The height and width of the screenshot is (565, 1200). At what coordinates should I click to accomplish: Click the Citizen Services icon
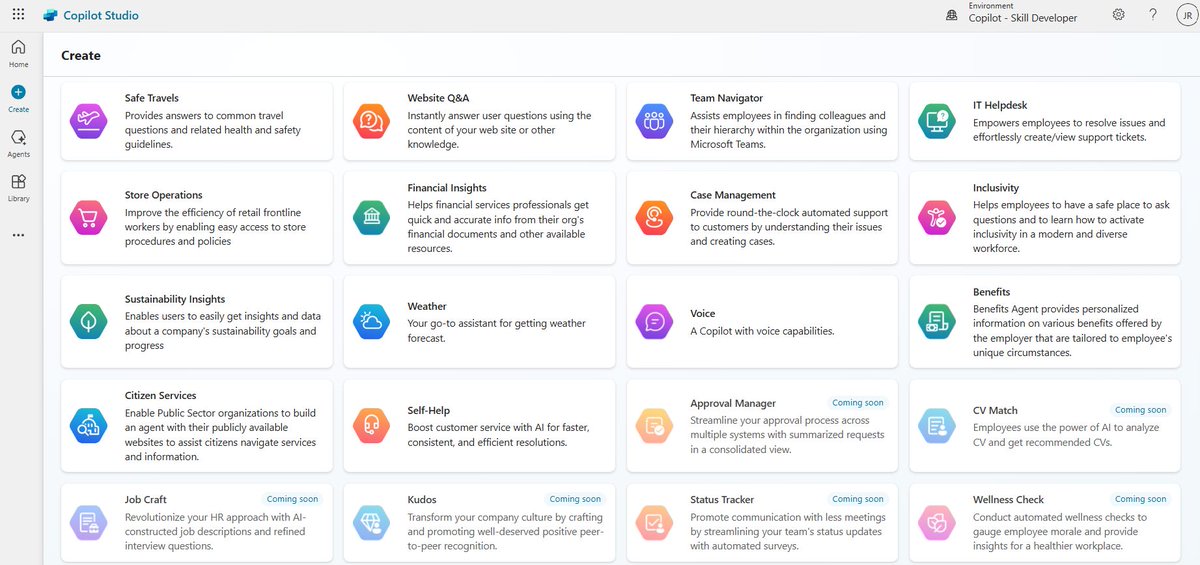click(89, 426)
